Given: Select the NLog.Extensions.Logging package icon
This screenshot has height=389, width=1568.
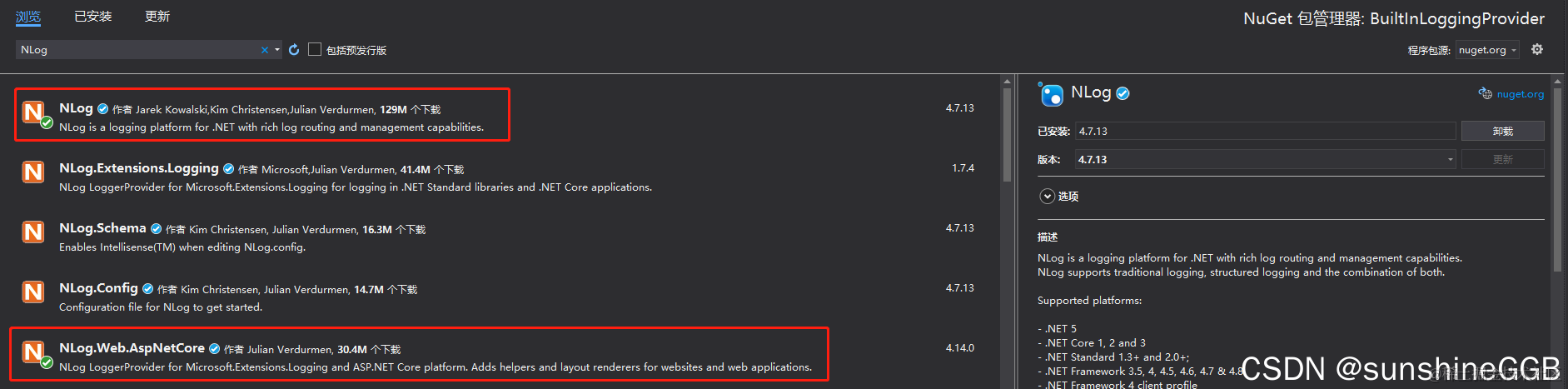Looking at the screenshot, I should (33, 172).
